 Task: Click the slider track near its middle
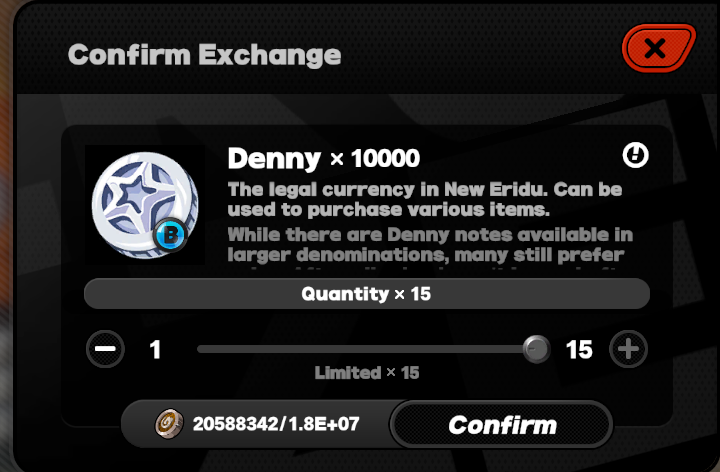[x=367, y=349]
